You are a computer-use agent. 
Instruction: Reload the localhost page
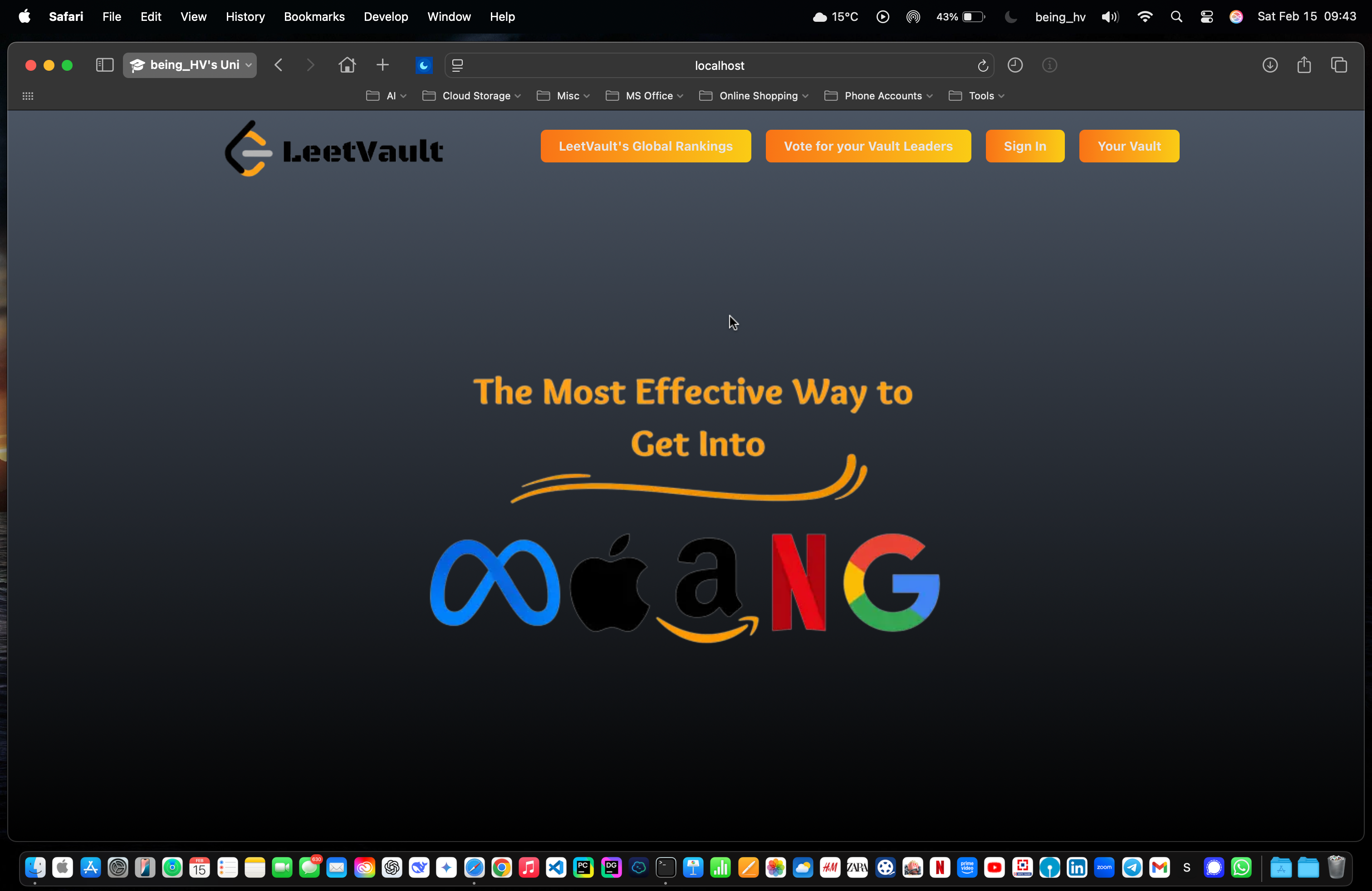coord(983,65)
